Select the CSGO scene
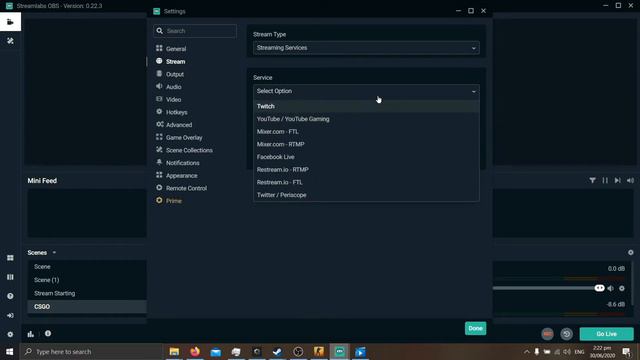This screenshot has height=360, width=640. 87,307
